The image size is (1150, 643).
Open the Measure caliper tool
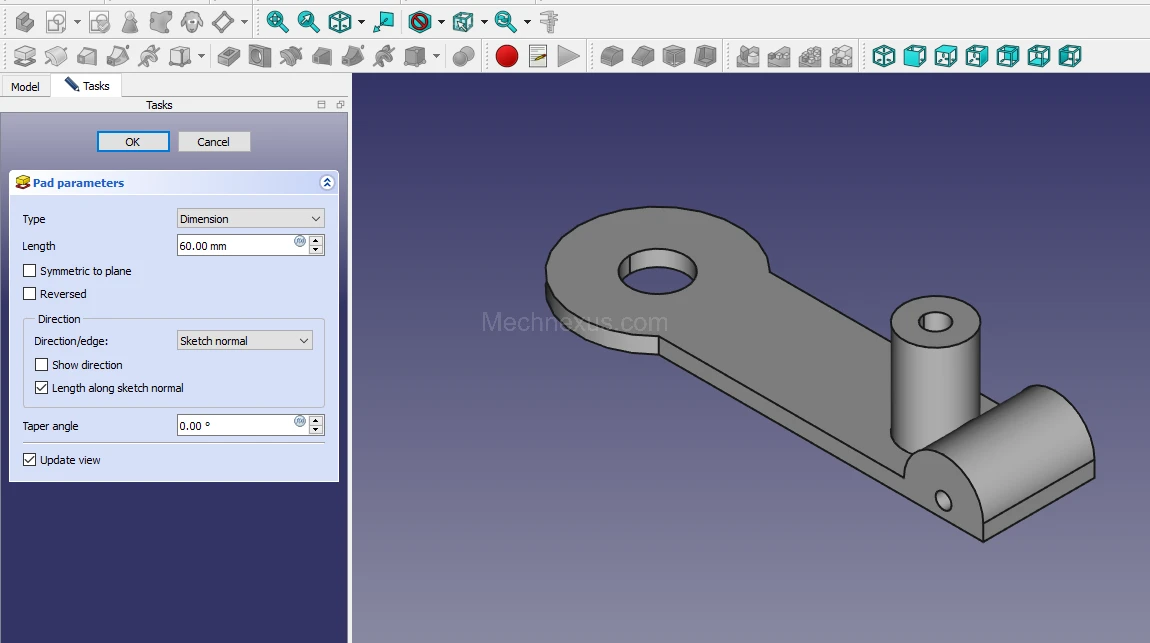[x=549, y=21]
